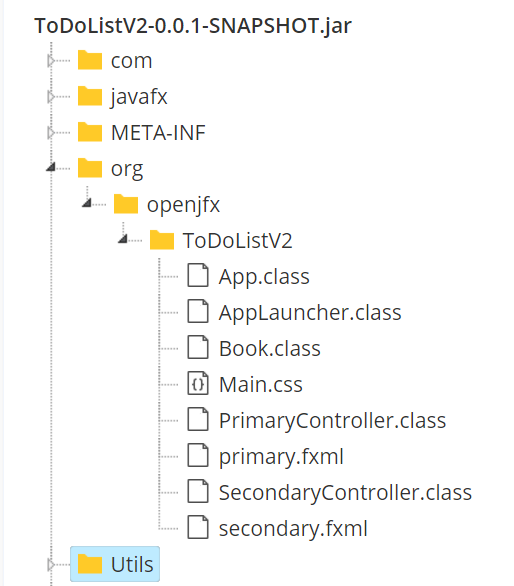
Task: Open secondary.fxml file entry
Action: pos(293,528)
